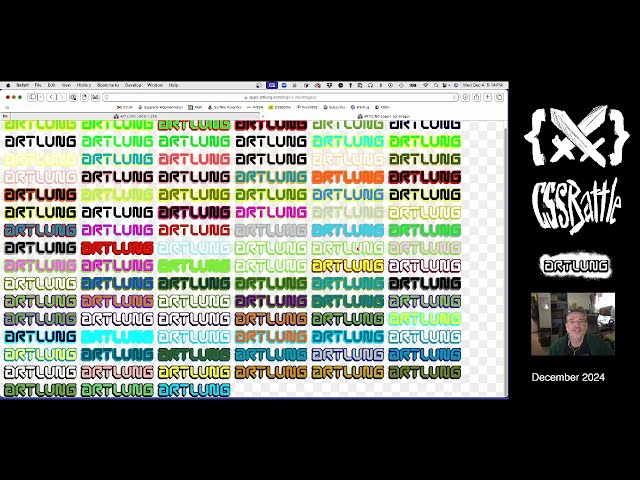Click the webcam video thumbnail
Viewport: 640px width, 480px height.
click(573, 324)
